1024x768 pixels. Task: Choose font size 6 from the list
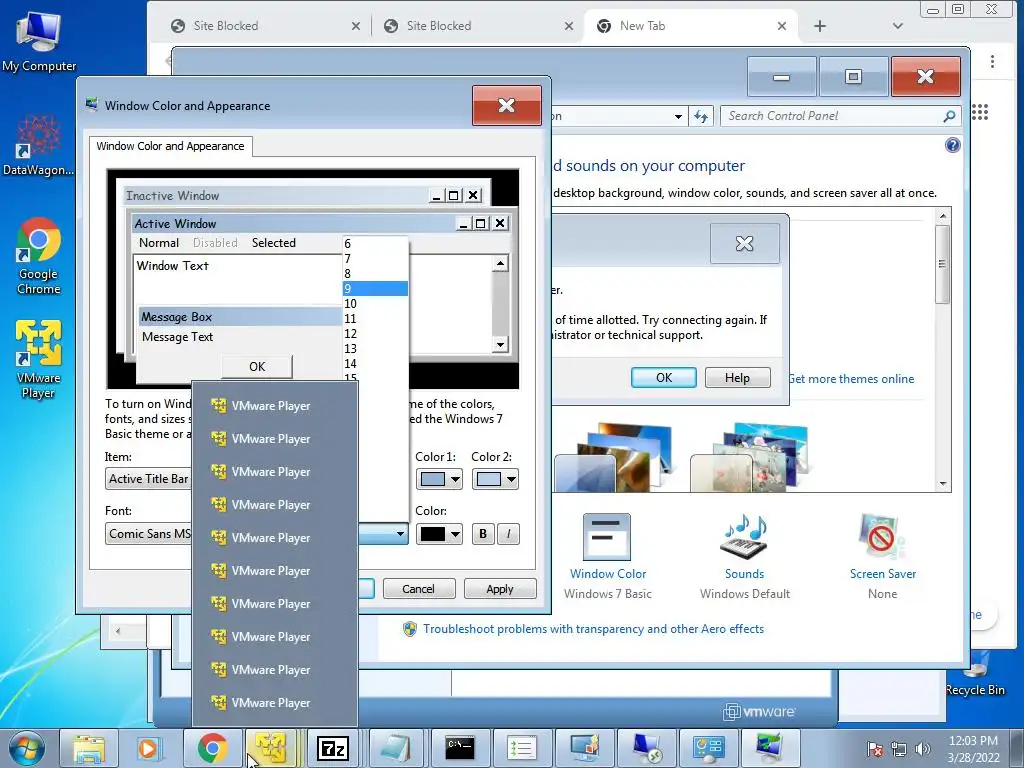tap(376, 244)
